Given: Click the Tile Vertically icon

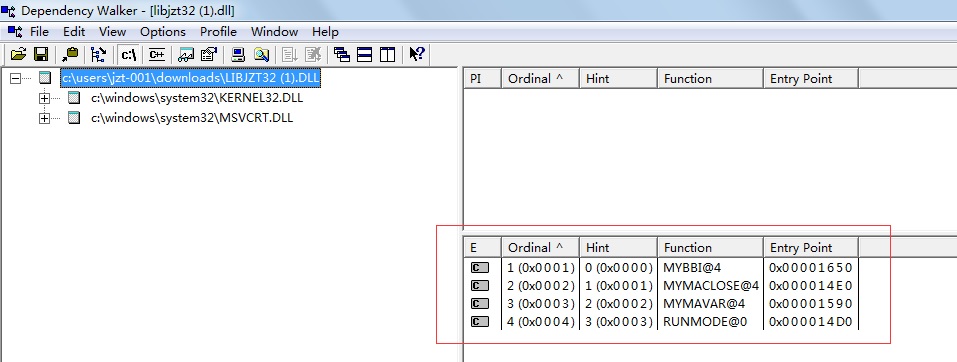Looking at the screenshot, I should coord(388,54).
